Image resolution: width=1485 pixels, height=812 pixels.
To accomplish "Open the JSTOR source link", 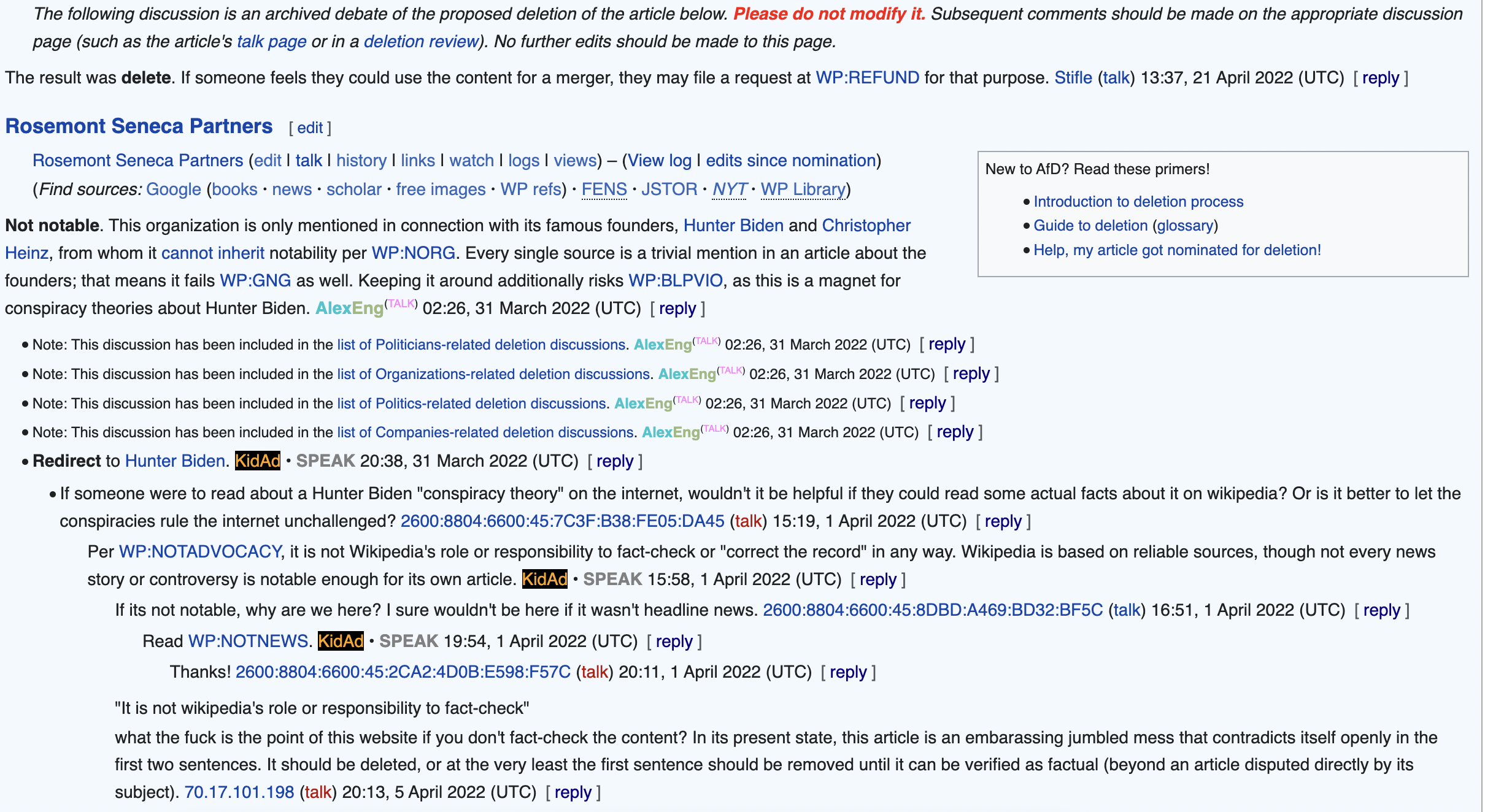I will tap(669, 190).
